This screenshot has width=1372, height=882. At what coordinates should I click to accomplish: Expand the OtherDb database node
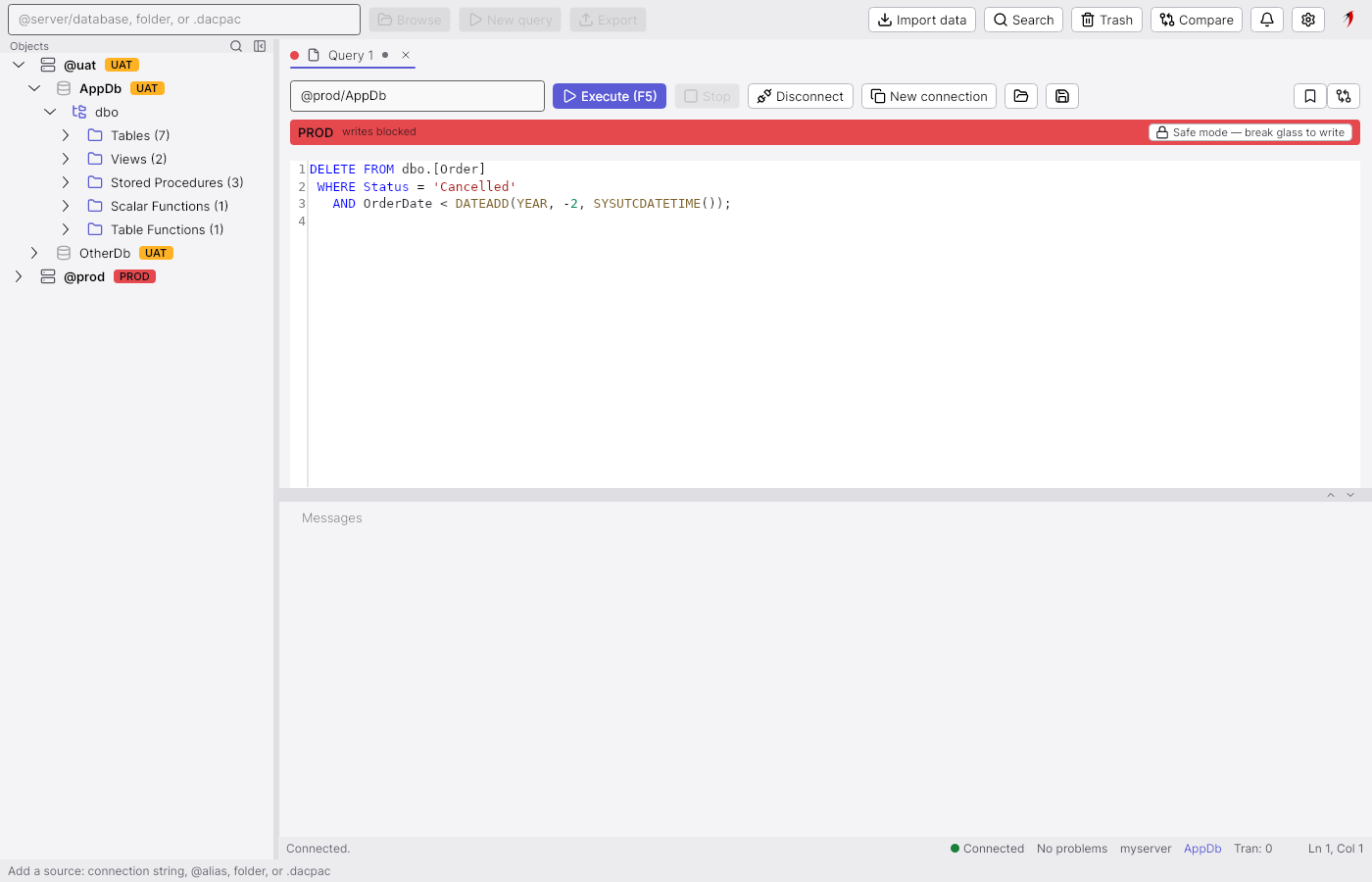(x=34, y=253)
